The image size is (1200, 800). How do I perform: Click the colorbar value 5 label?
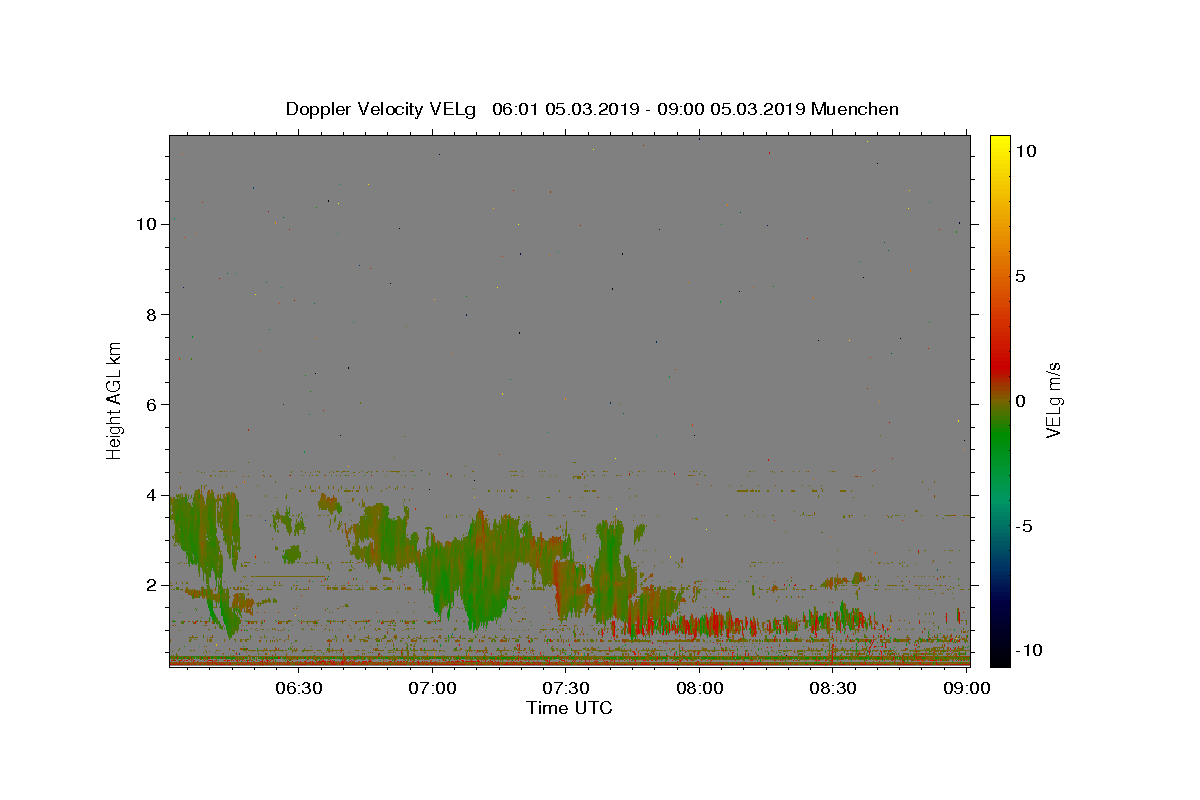[x=1020, y=276]
